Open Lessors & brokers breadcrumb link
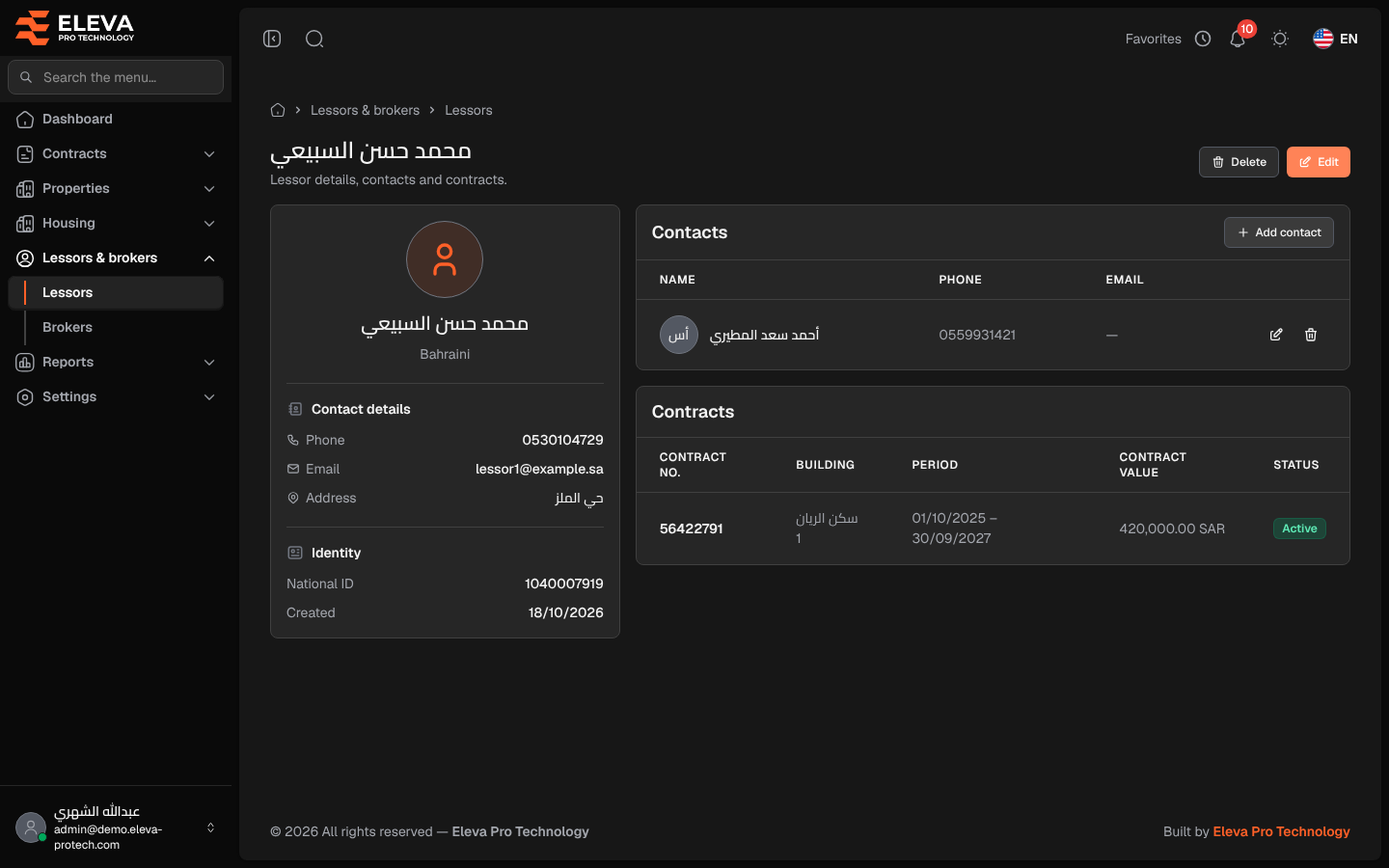The image size is (1389, 868). click(x=365, y=110)
